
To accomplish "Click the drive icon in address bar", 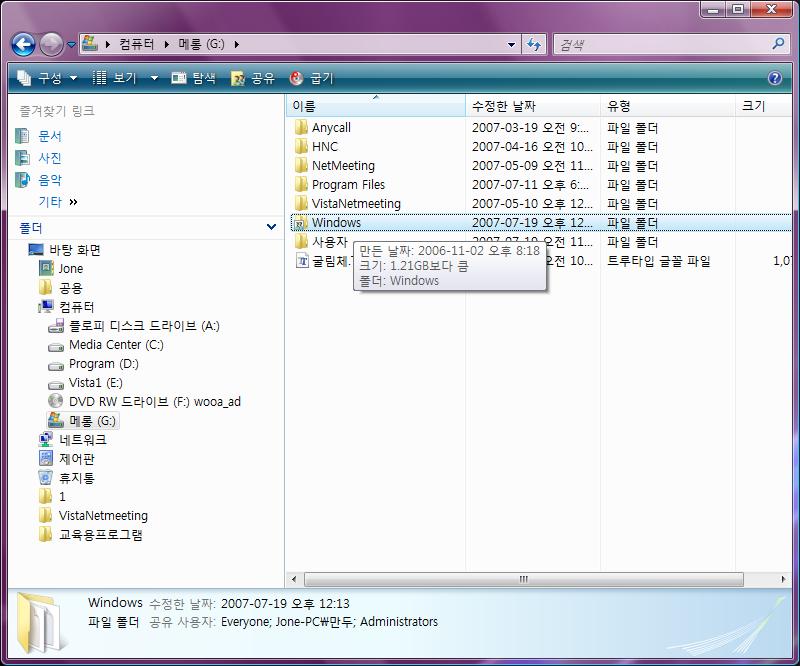I will [x=90, y=44].
